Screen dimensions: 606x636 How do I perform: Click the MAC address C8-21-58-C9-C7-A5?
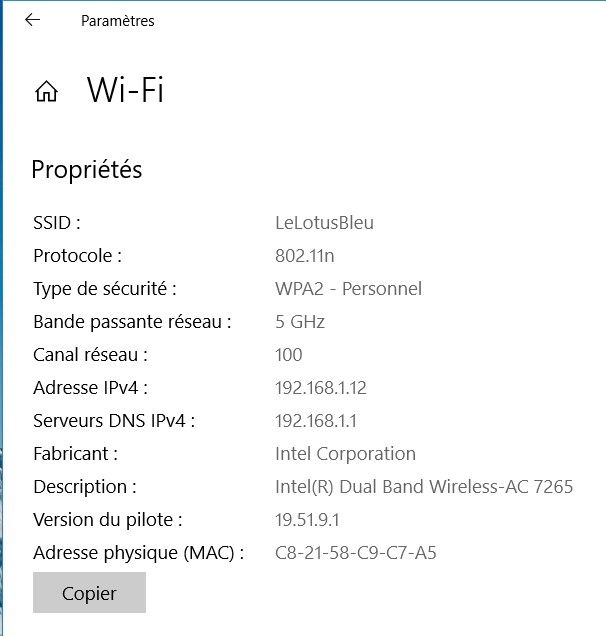tap(356, 552)
